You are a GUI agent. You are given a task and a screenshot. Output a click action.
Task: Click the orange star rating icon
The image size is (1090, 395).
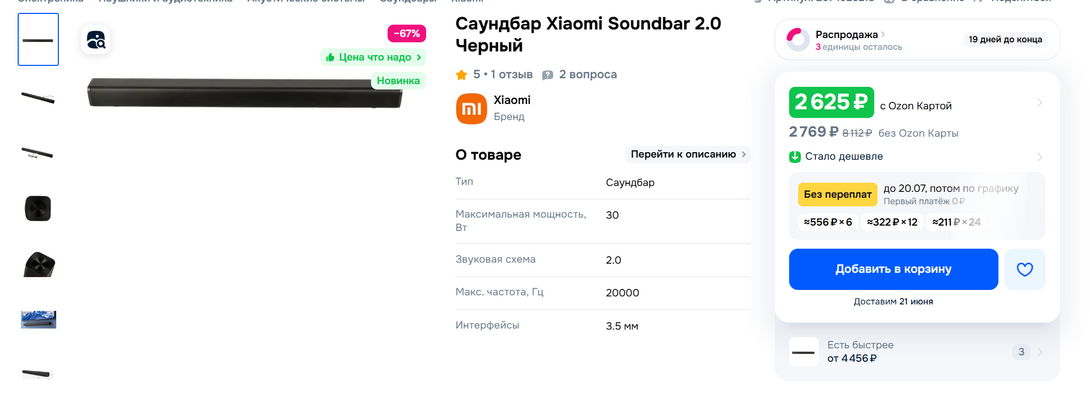point(461,74)
